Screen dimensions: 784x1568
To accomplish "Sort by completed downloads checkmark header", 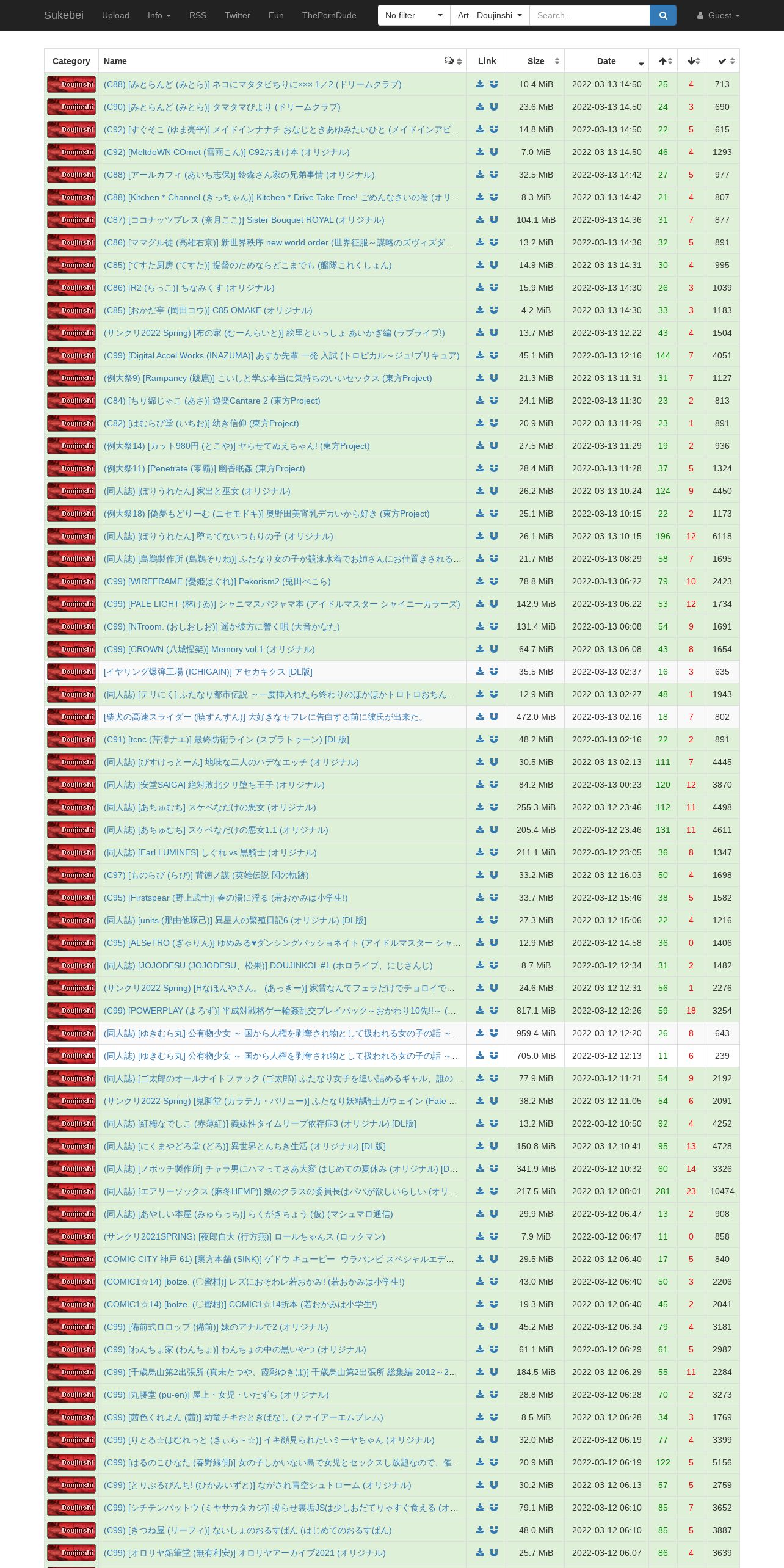I will (x=722, y=61).
